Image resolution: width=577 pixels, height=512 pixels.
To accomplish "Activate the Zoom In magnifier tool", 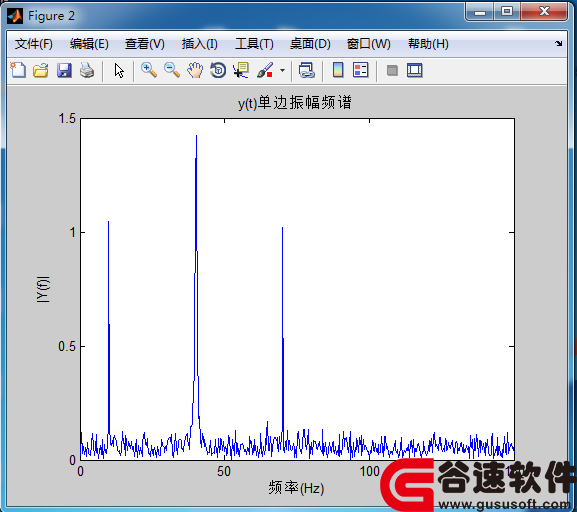I will (149, 70).
